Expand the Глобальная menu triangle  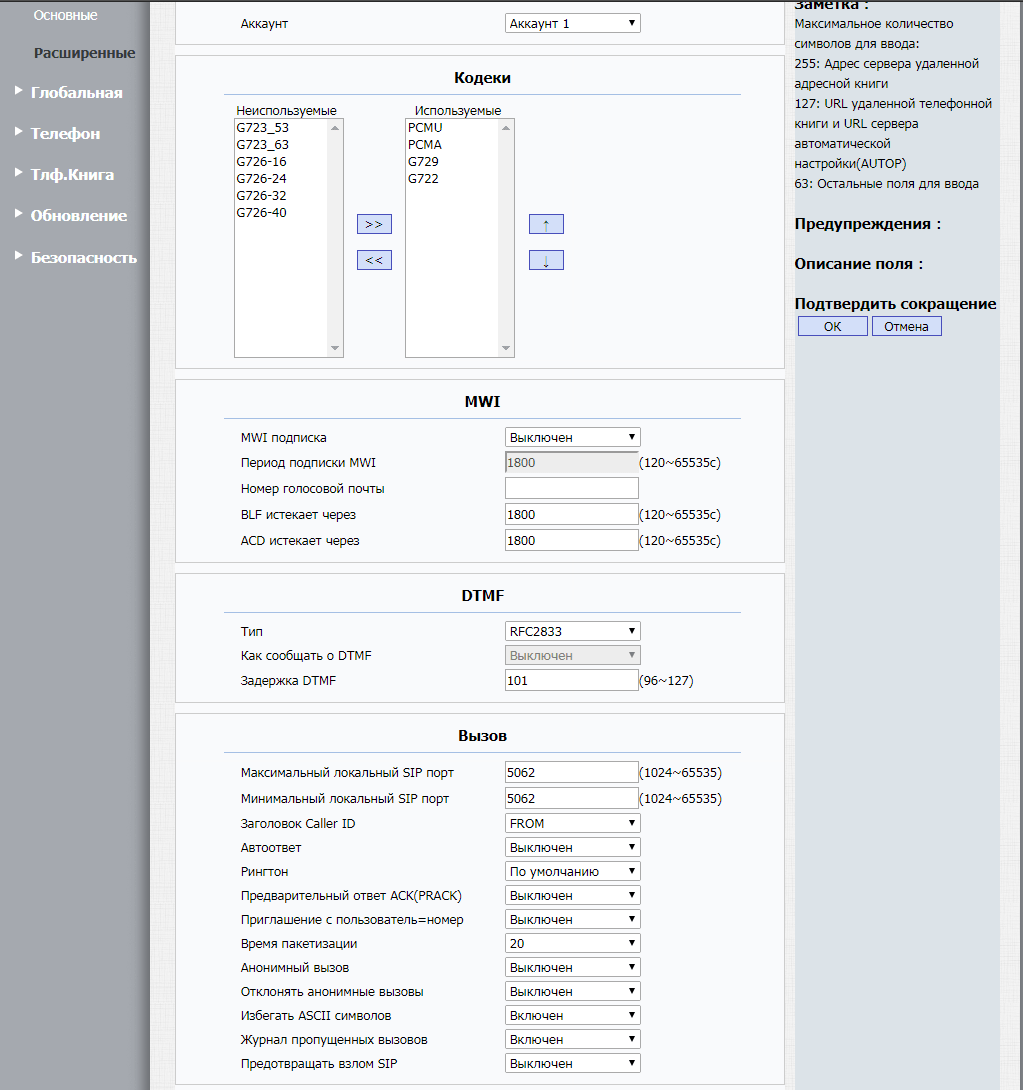click(x=19, y=90)
